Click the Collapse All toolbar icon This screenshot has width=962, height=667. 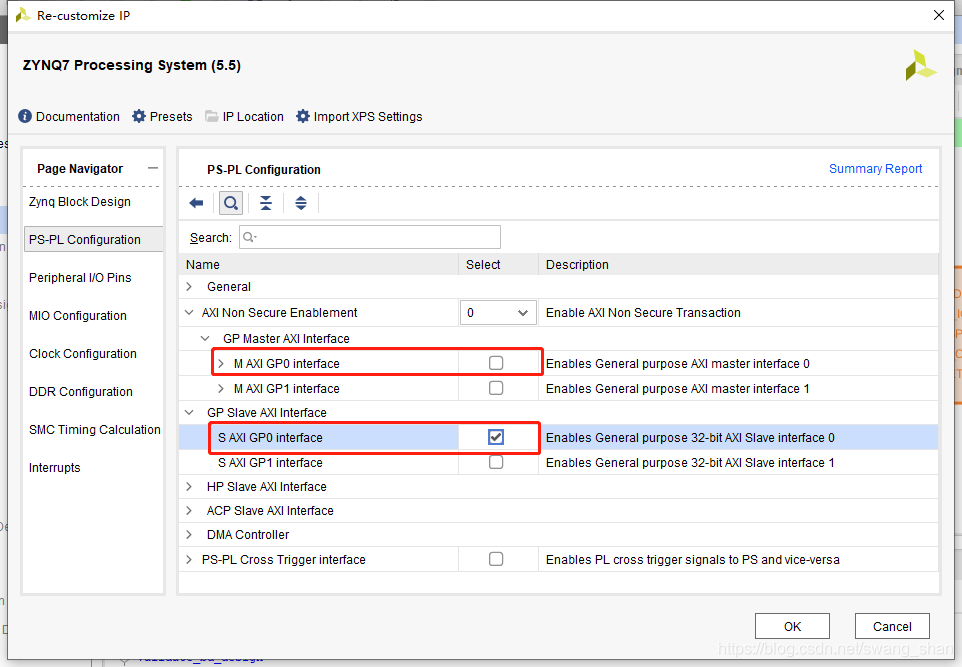click(x=266, y=203)
